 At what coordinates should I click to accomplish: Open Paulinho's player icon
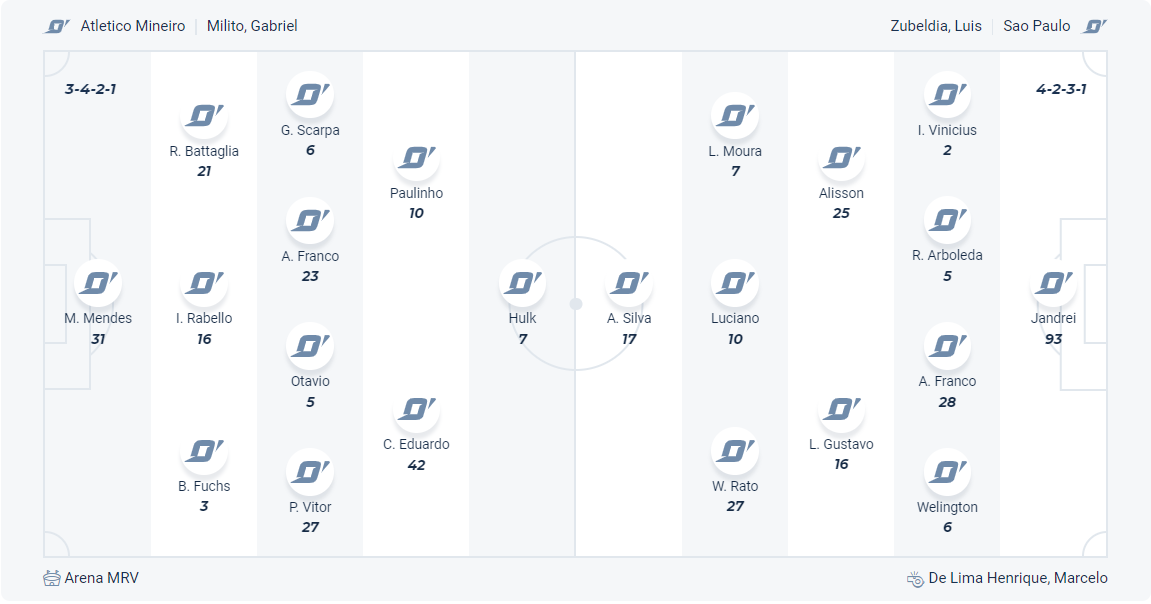(x=416, y=158)
